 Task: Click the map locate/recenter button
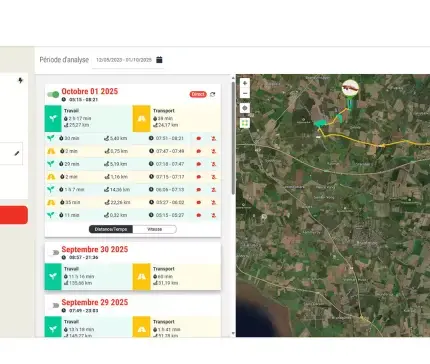[245, 108]
